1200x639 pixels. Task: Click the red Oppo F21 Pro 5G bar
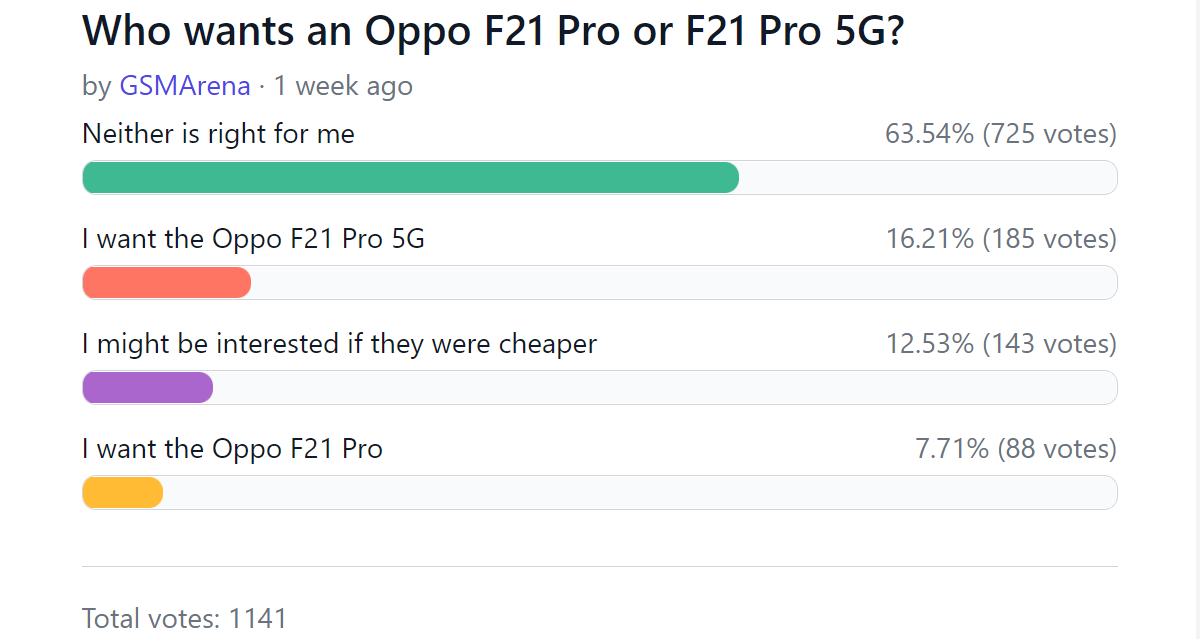click(166, 283)
